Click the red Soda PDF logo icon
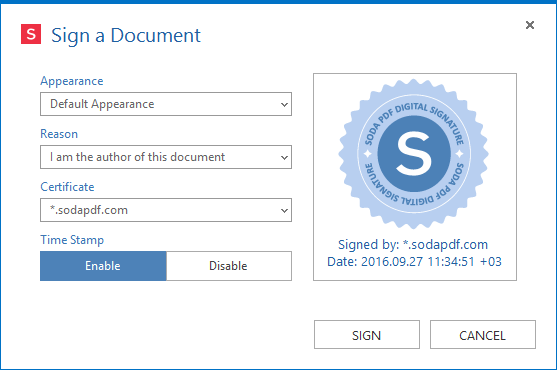The width and height of the screenshot is (557, 370). pyautogui.click(x=31, y=34)
